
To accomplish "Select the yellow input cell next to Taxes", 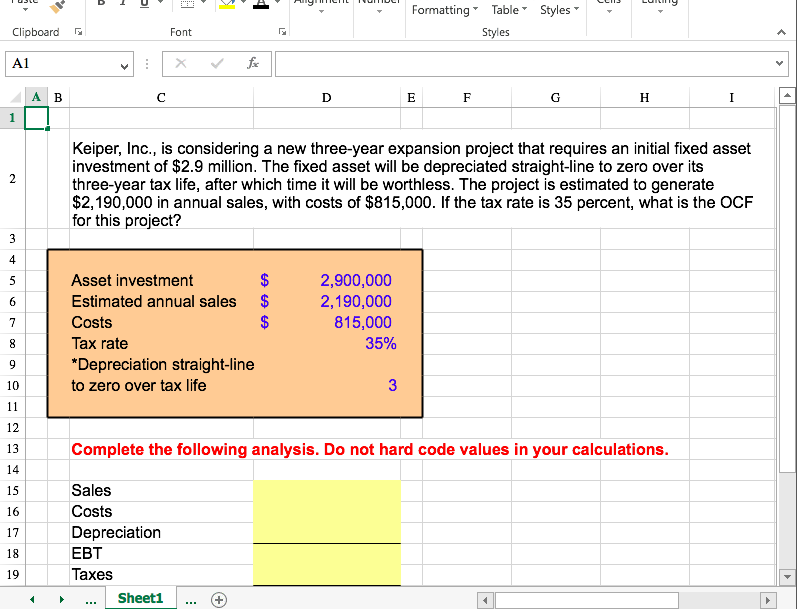I will [x=327, y=575].
